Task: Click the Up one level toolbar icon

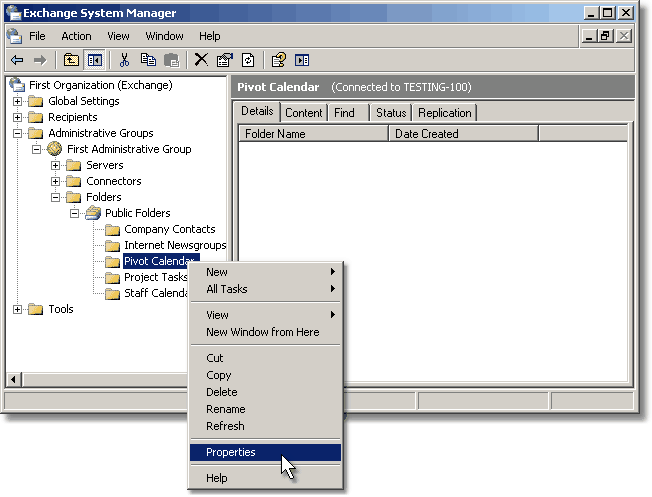Action: click(x=71, y=60)
